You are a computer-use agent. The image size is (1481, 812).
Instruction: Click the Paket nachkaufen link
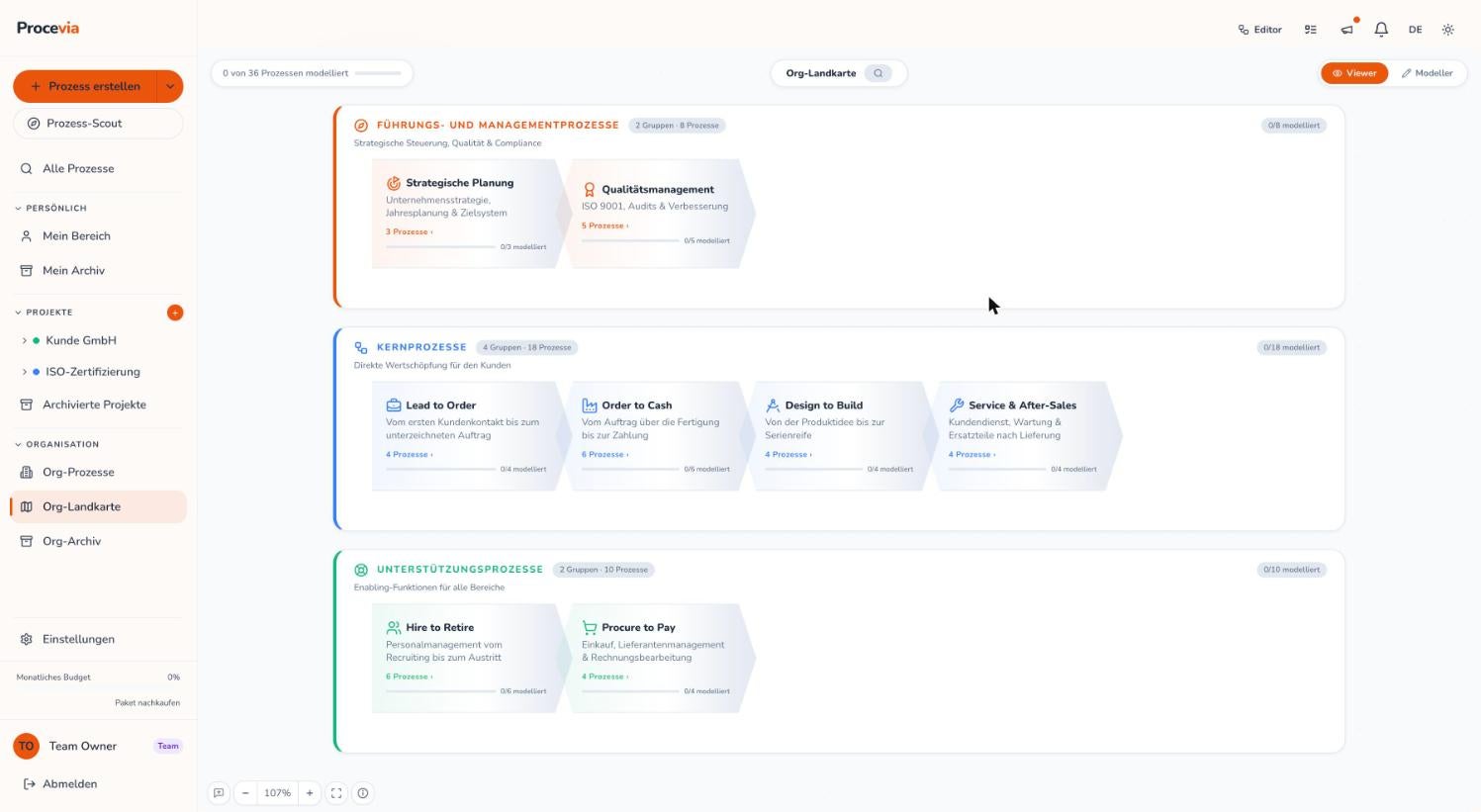pyautogui.click(x=147, y=702)
